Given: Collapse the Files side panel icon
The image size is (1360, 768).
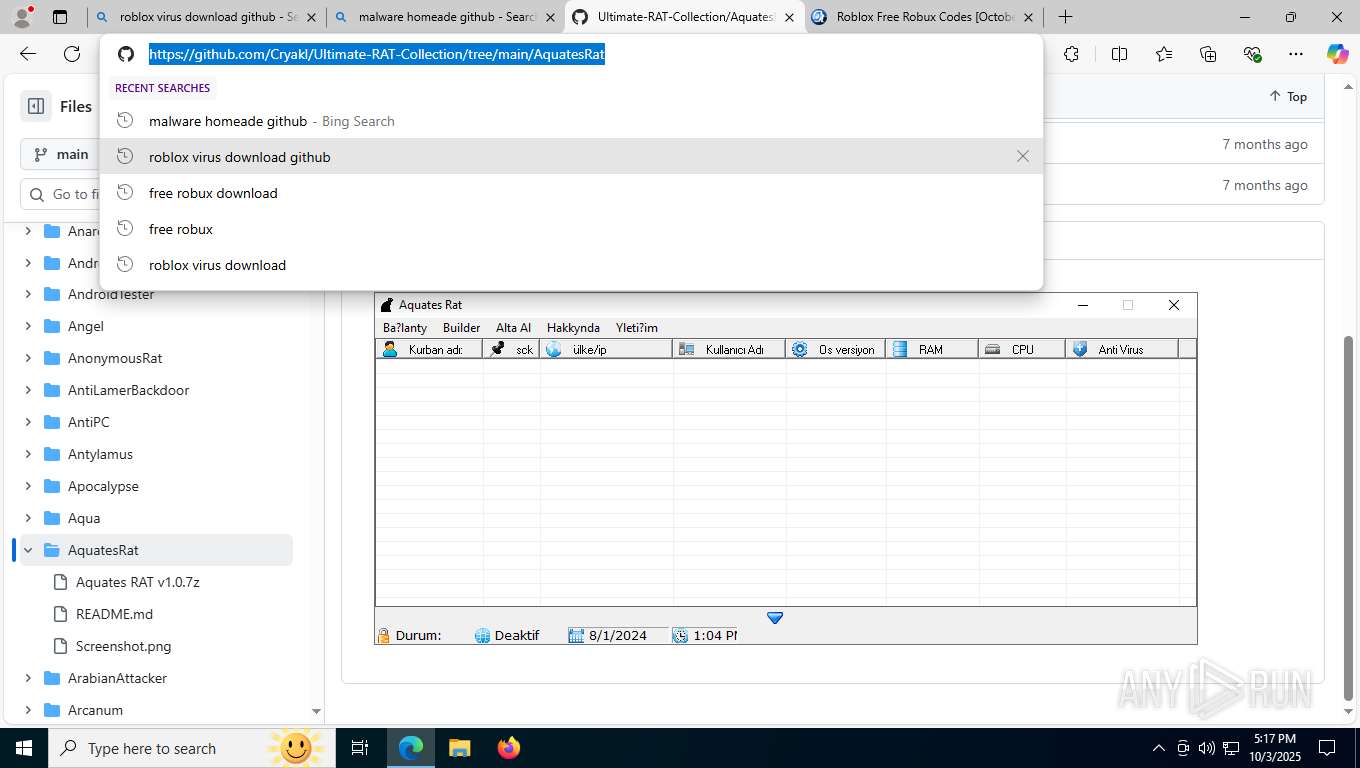Looking at the screenshot, I should [x=36, y=106].
